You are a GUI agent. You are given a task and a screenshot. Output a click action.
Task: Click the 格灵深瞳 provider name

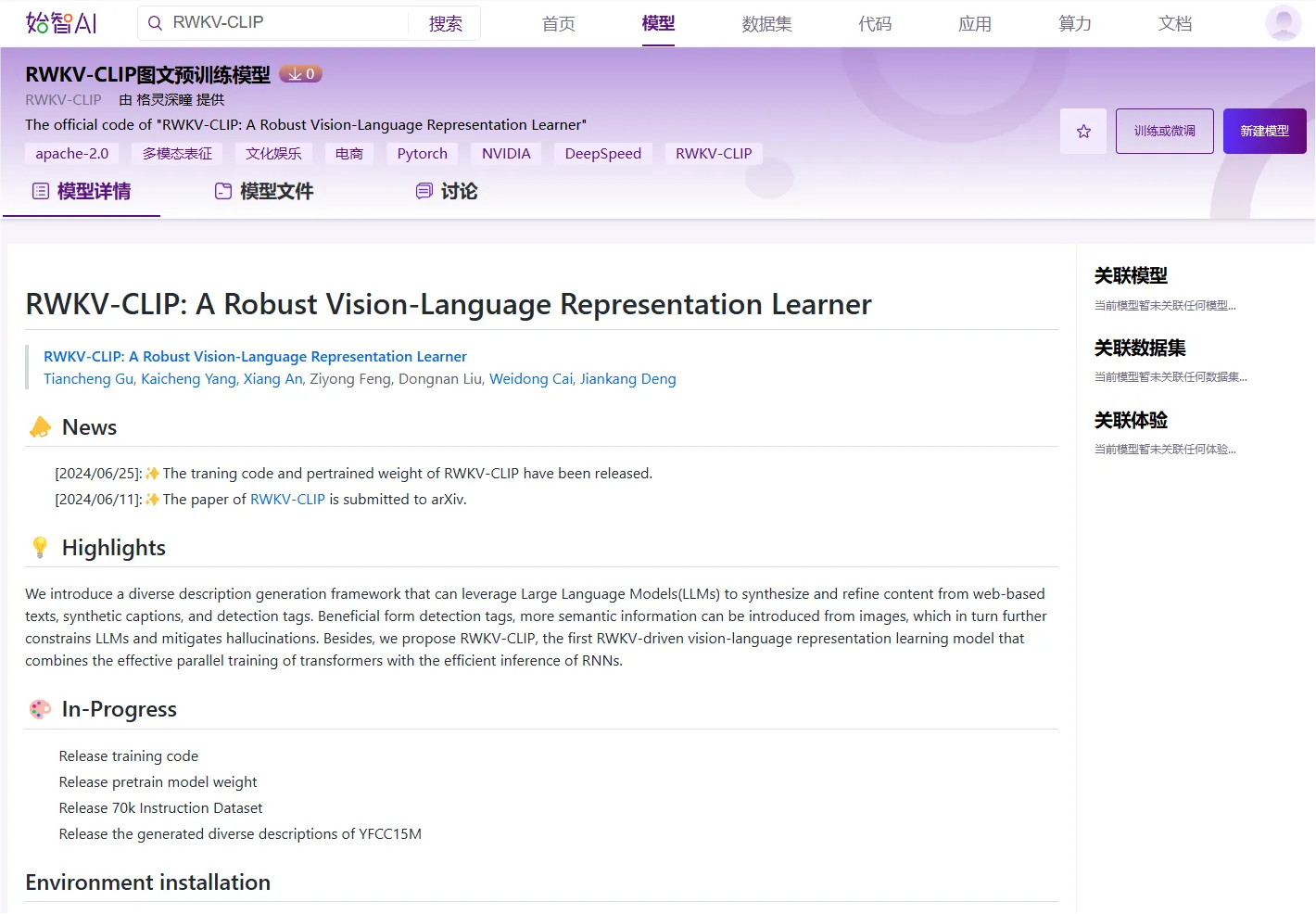coord(164,100)
